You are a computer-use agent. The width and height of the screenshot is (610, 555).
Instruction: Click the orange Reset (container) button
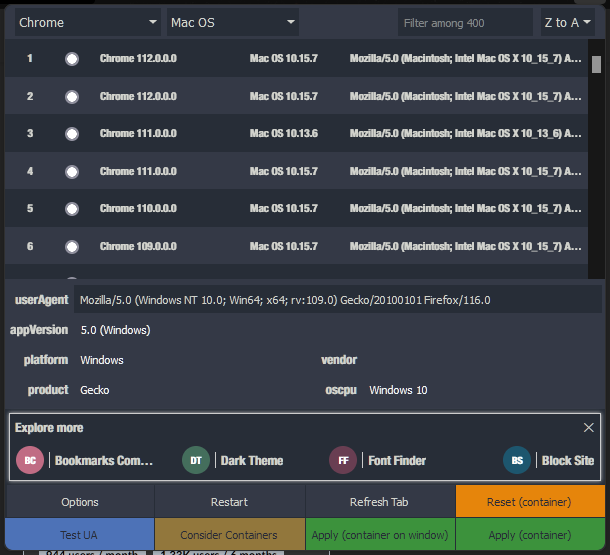(530, 502)
